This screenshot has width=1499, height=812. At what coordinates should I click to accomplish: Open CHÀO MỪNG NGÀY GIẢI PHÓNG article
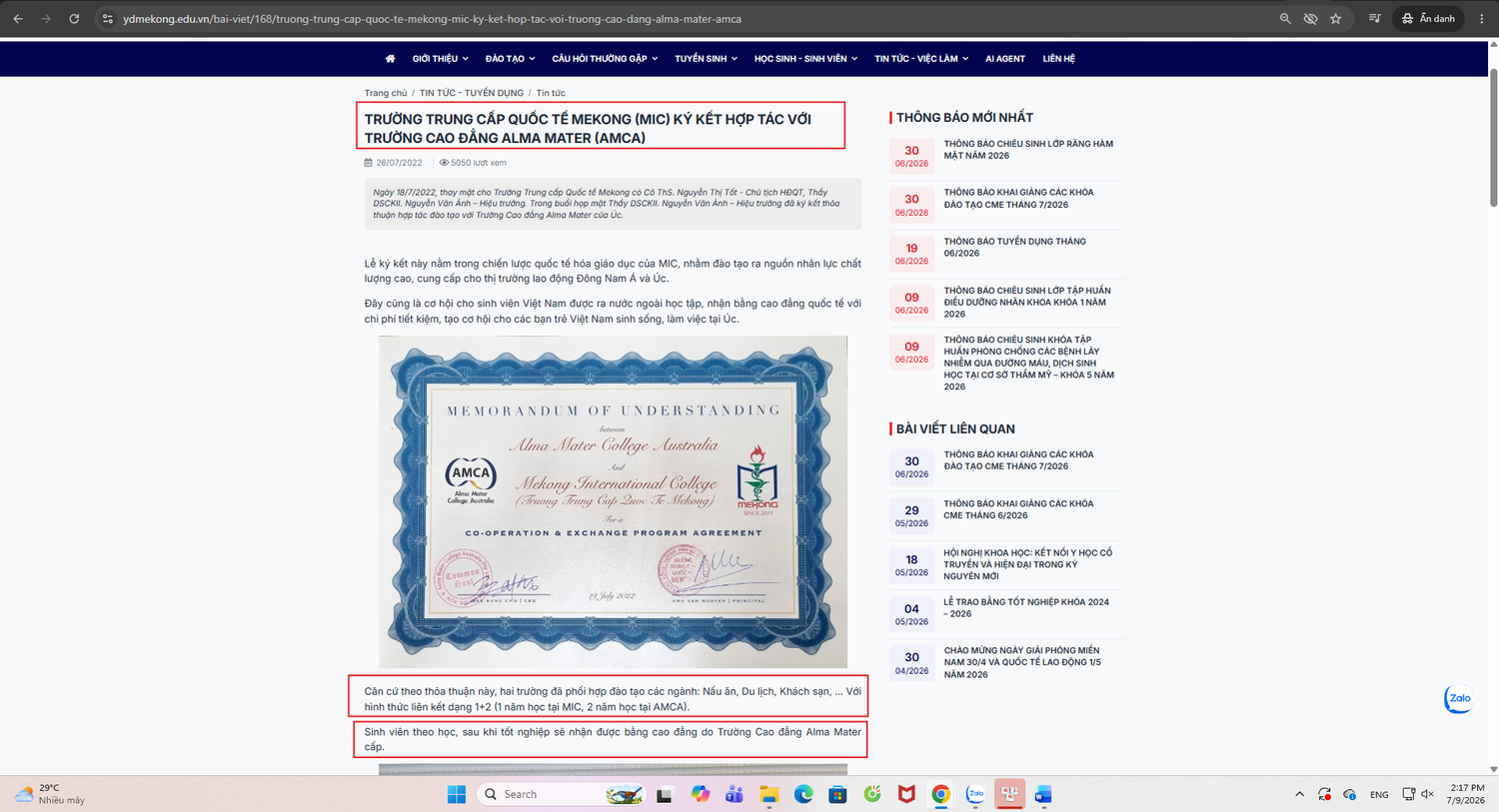pos(1022,662)
